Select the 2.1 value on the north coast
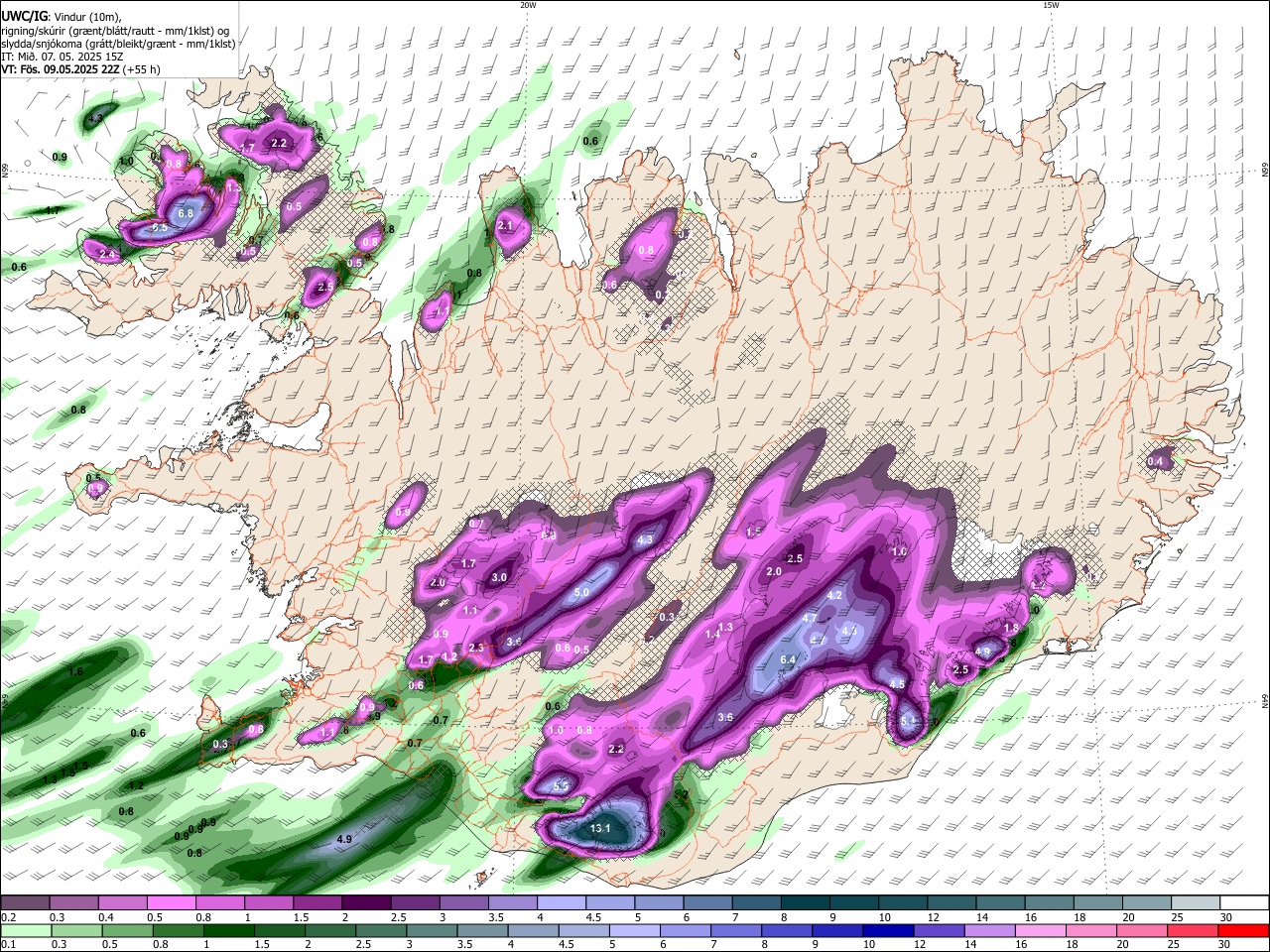The height and width of the screenshot is (952, 1270). tap(505, 226)
